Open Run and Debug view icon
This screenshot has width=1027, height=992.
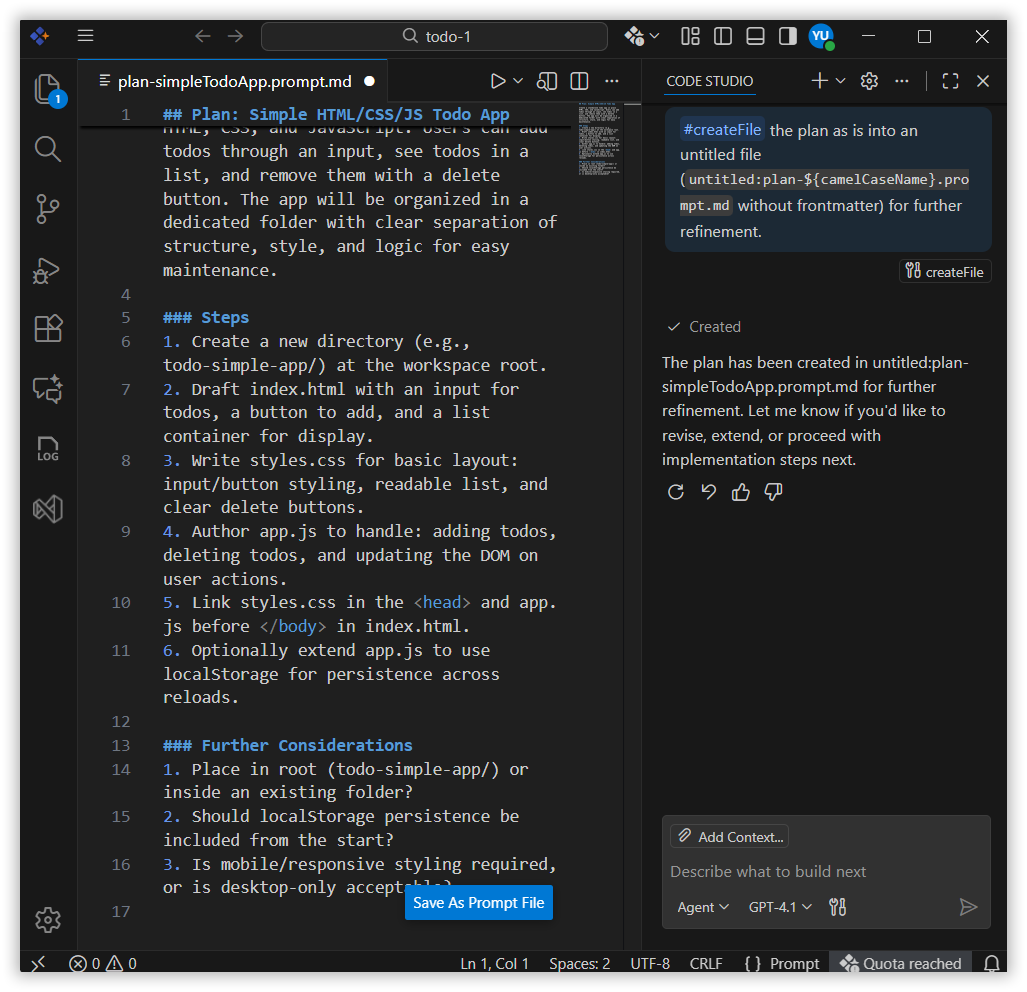click(48, 269)
